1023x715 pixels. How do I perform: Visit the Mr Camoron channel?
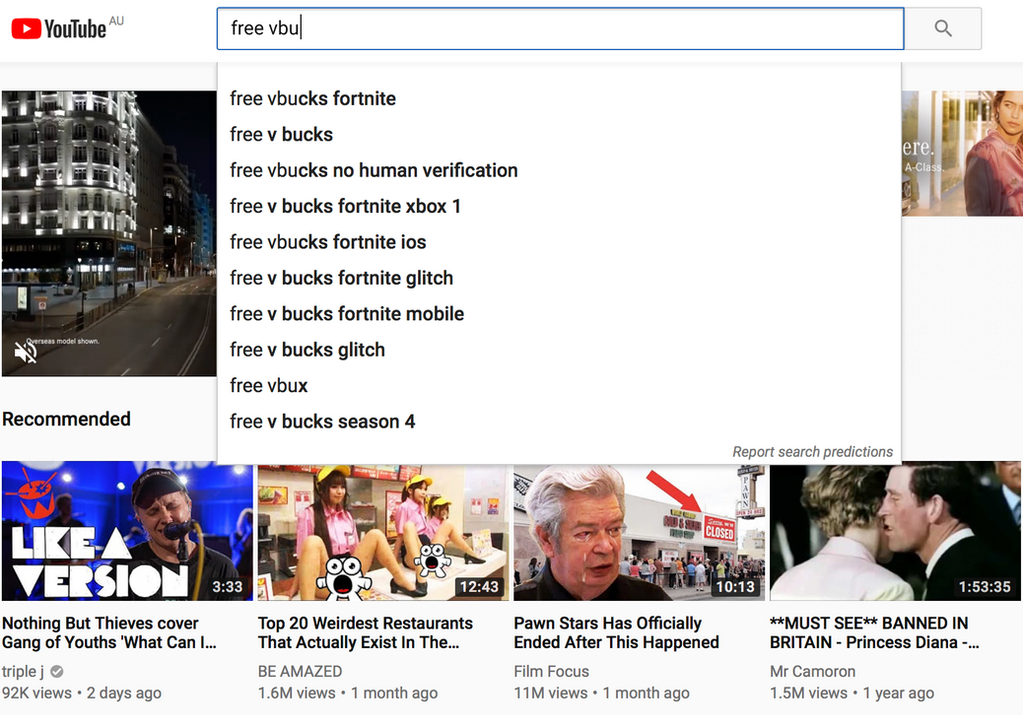(x=812, y=671)
